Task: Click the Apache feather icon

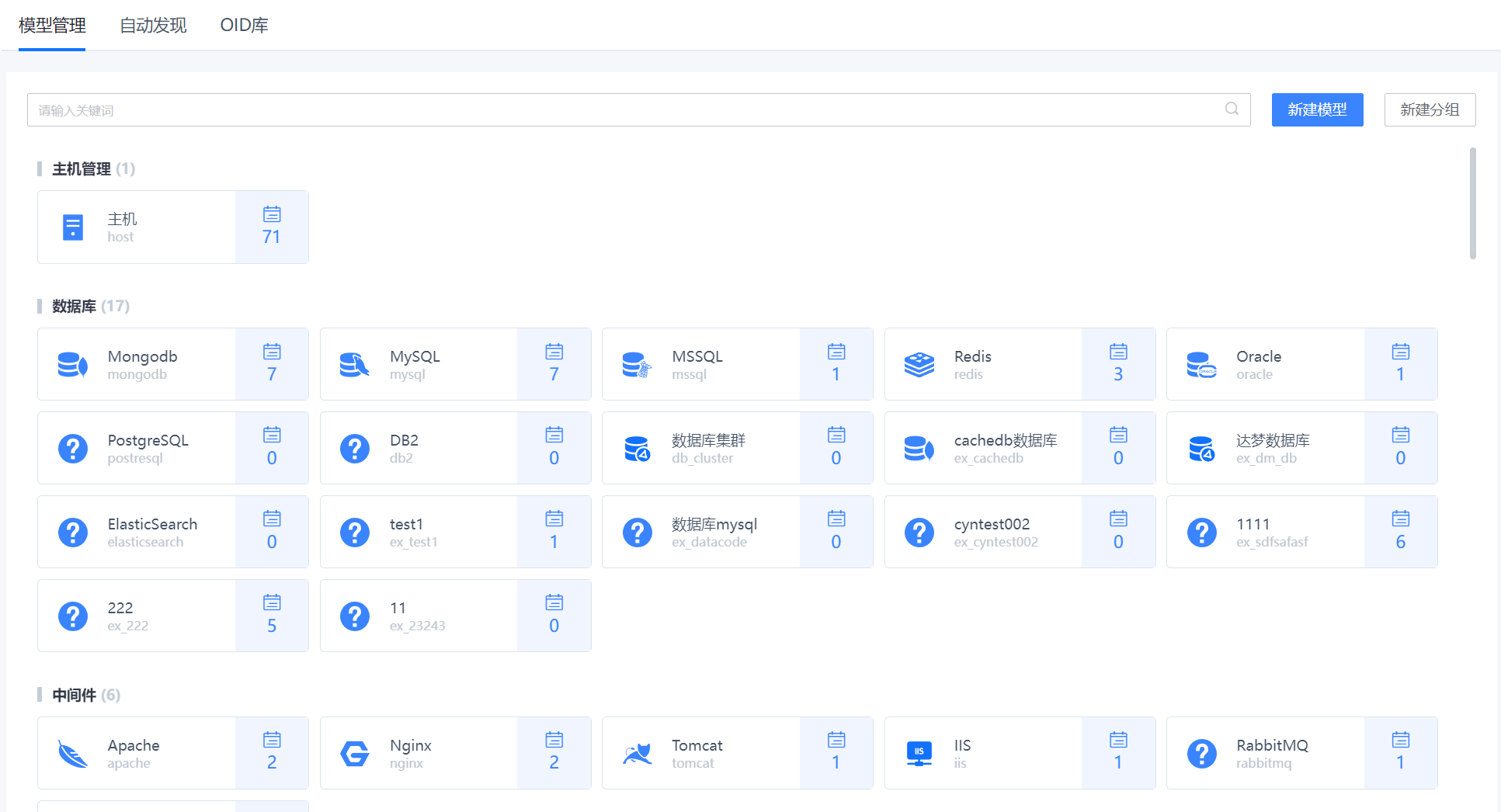Action: [73, 753]
